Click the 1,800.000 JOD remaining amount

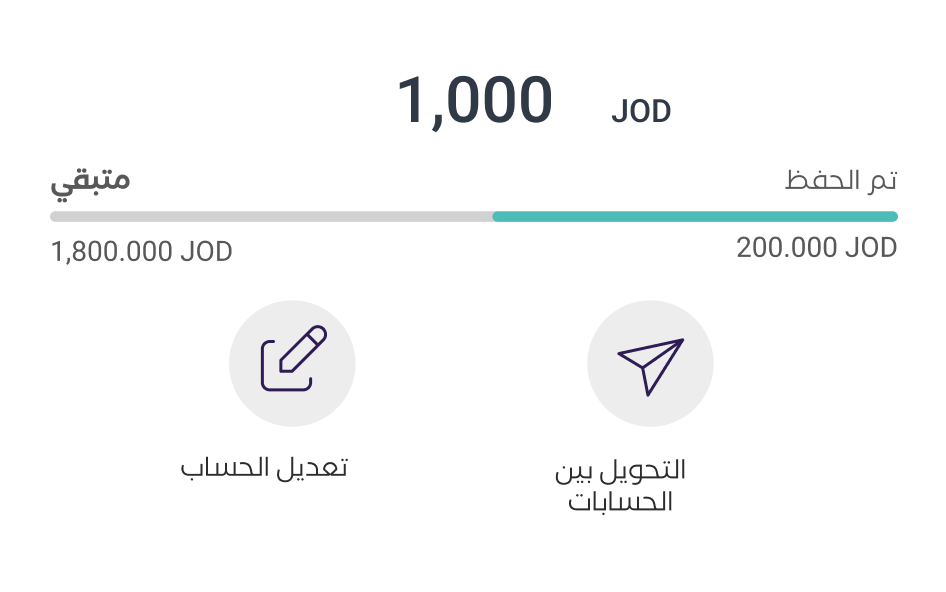coord(141,251)
